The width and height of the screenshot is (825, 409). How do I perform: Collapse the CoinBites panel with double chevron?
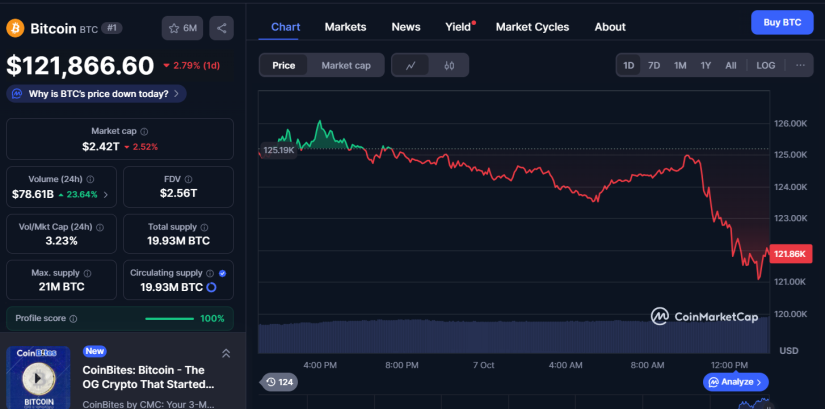(226, 353)
